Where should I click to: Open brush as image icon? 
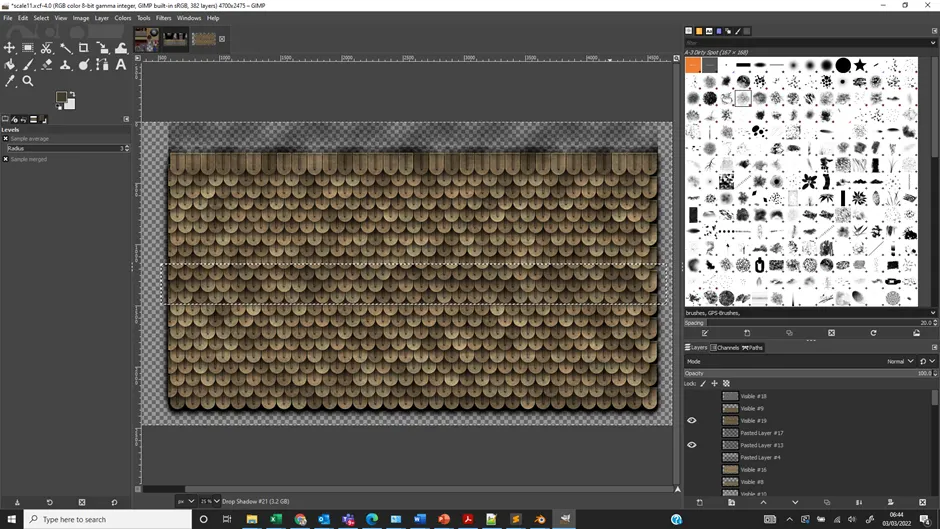click(916, 333)
